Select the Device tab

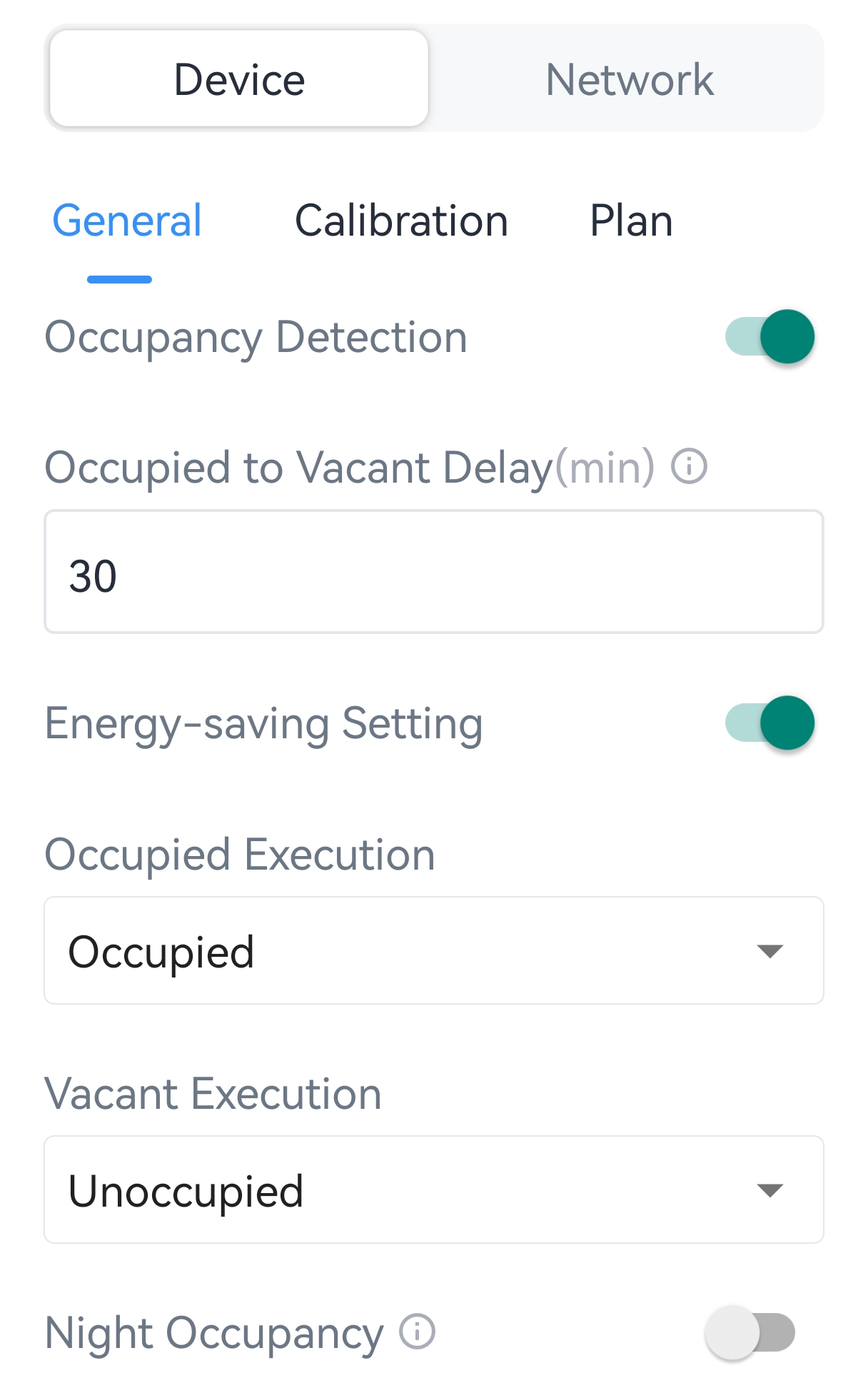point(239,79)
